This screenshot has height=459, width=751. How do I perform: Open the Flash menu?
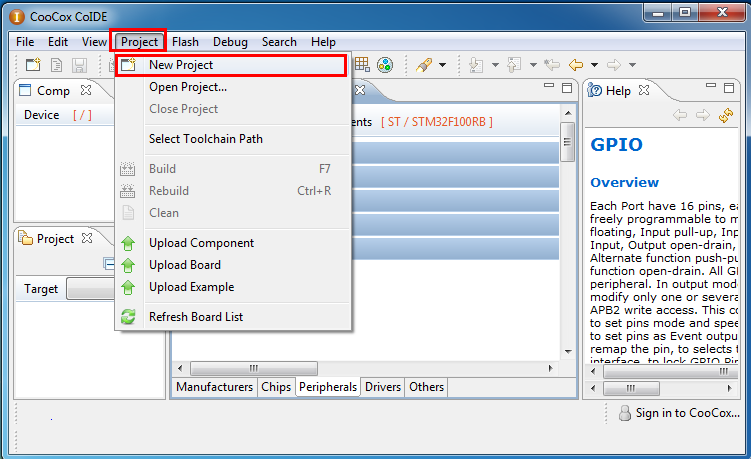[185, 42]
